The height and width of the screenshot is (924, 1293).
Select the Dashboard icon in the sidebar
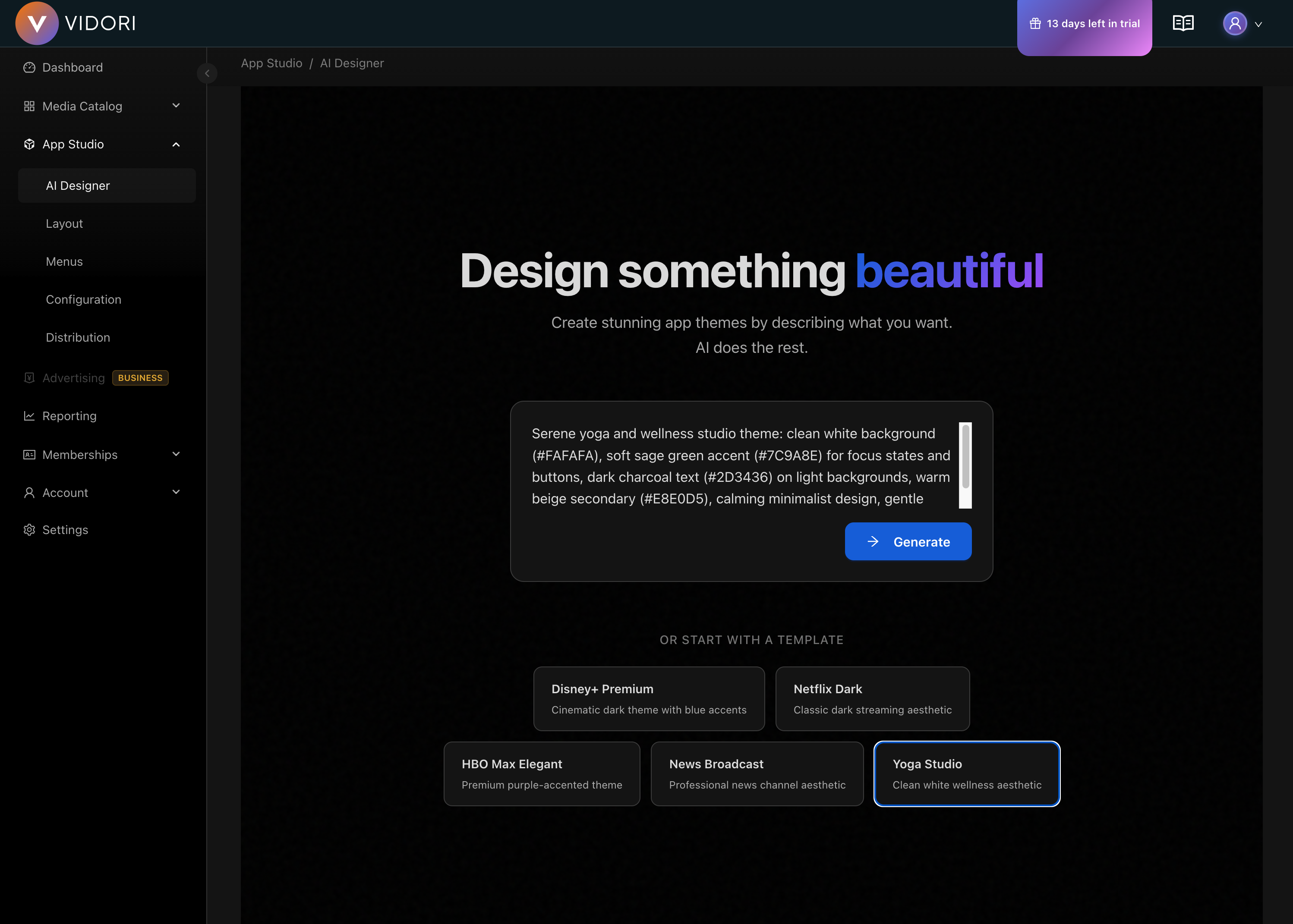tap(30, 67)
